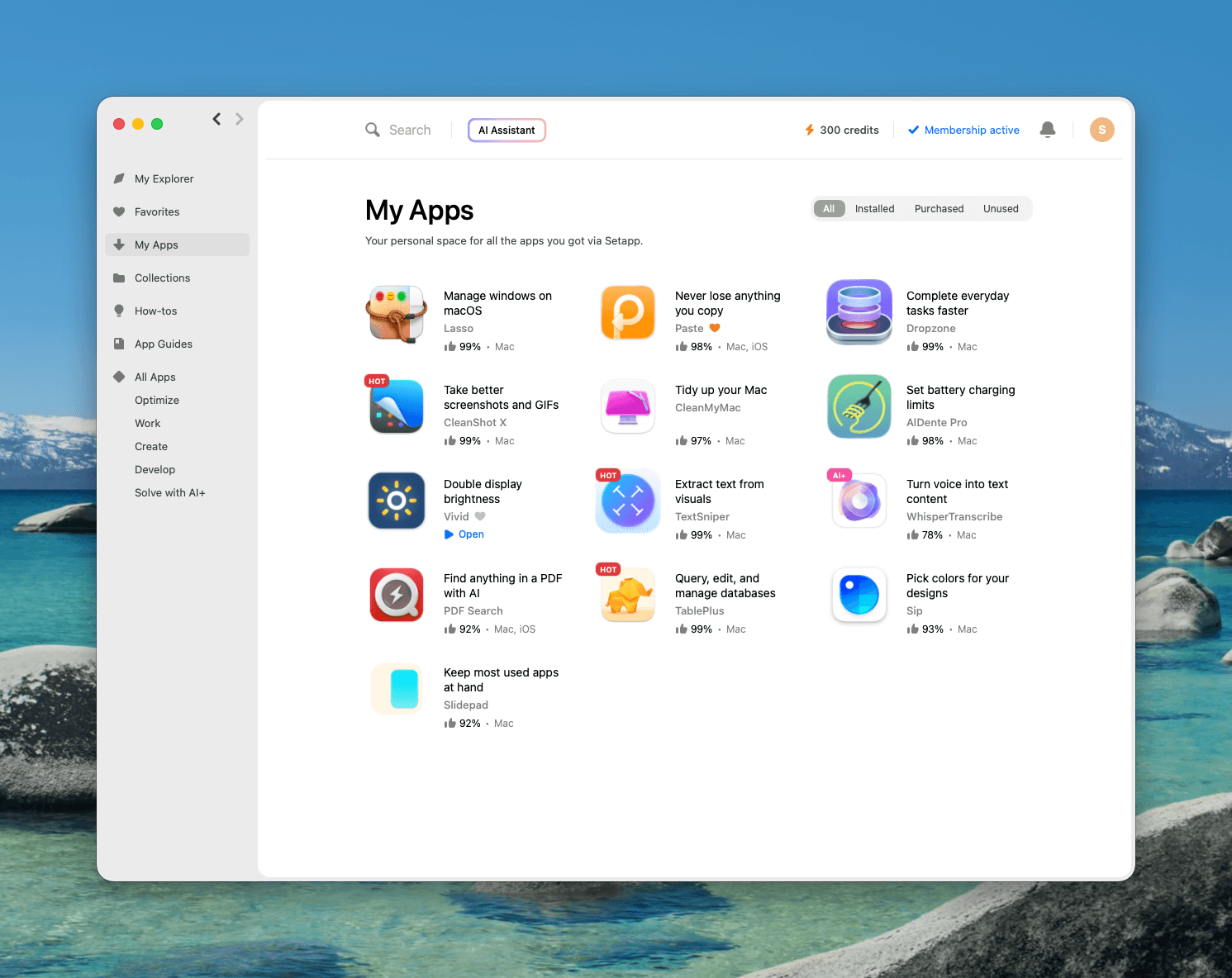Viewport: 1232px width, 978px height.
Task: Open the TablePlus app icon
Action: coord(628,595)
